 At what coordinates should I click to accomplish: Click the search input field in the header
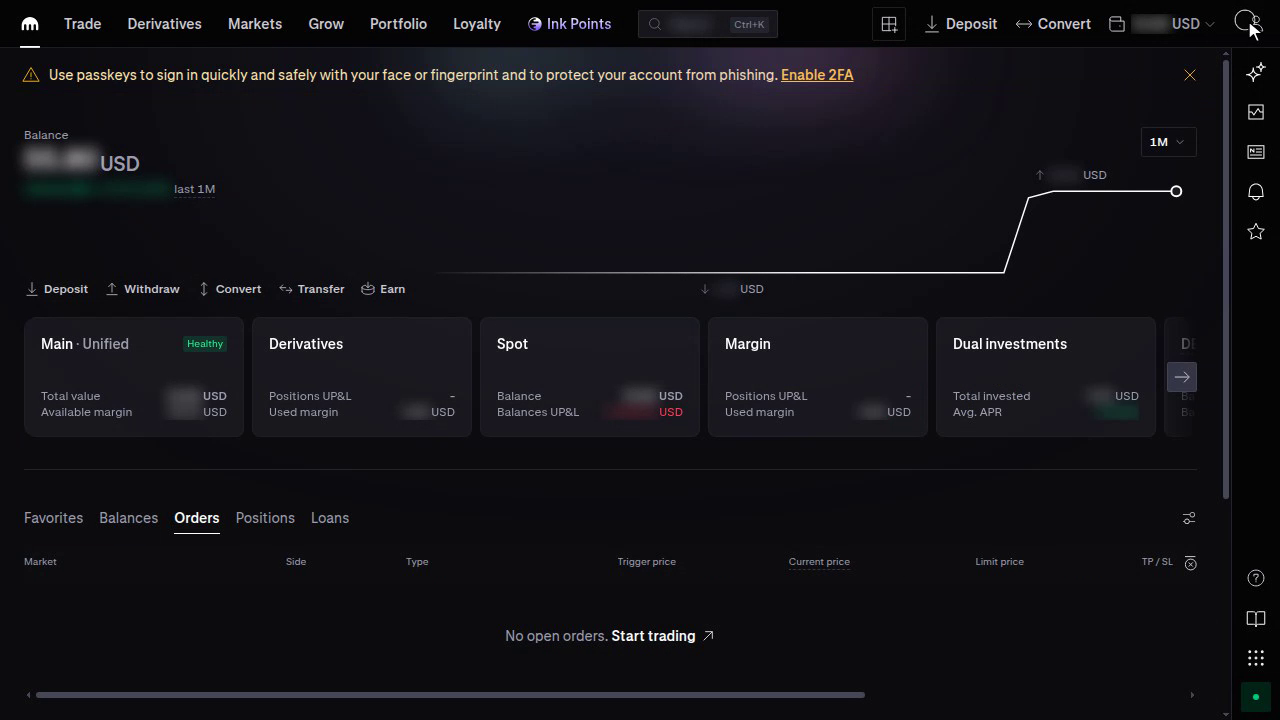[x=707, y=24]
